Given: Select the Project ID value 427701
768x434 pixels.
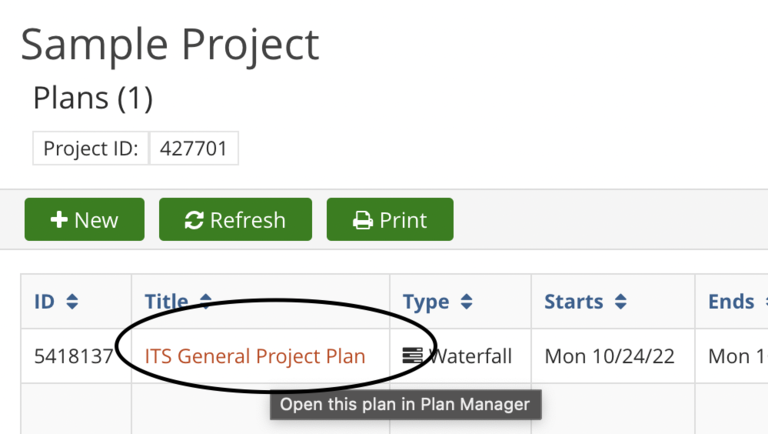Looking at the screenshot, I should click(x=193, y=148).
